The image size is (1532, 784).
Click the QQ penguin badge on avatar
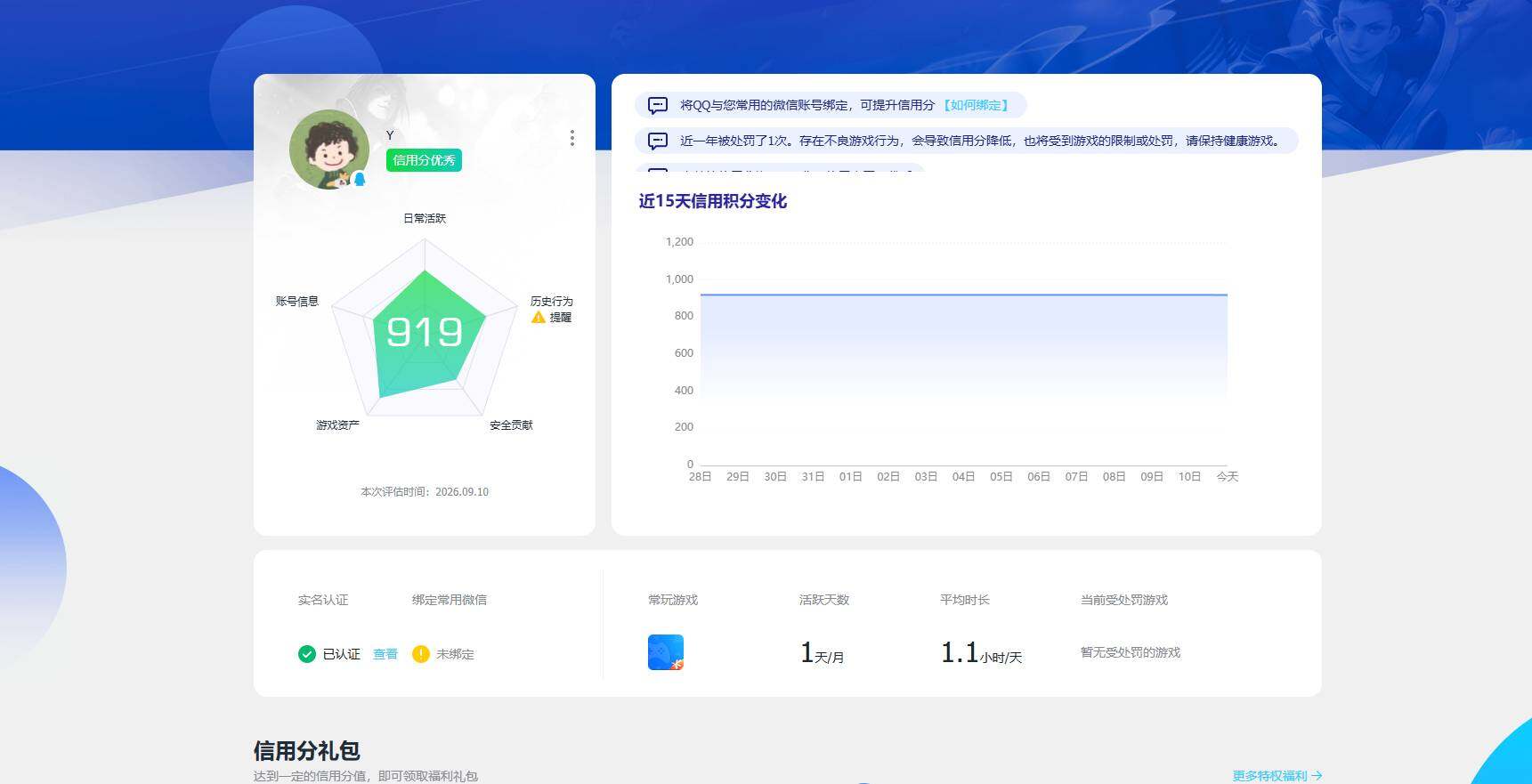tap(360, 179)
